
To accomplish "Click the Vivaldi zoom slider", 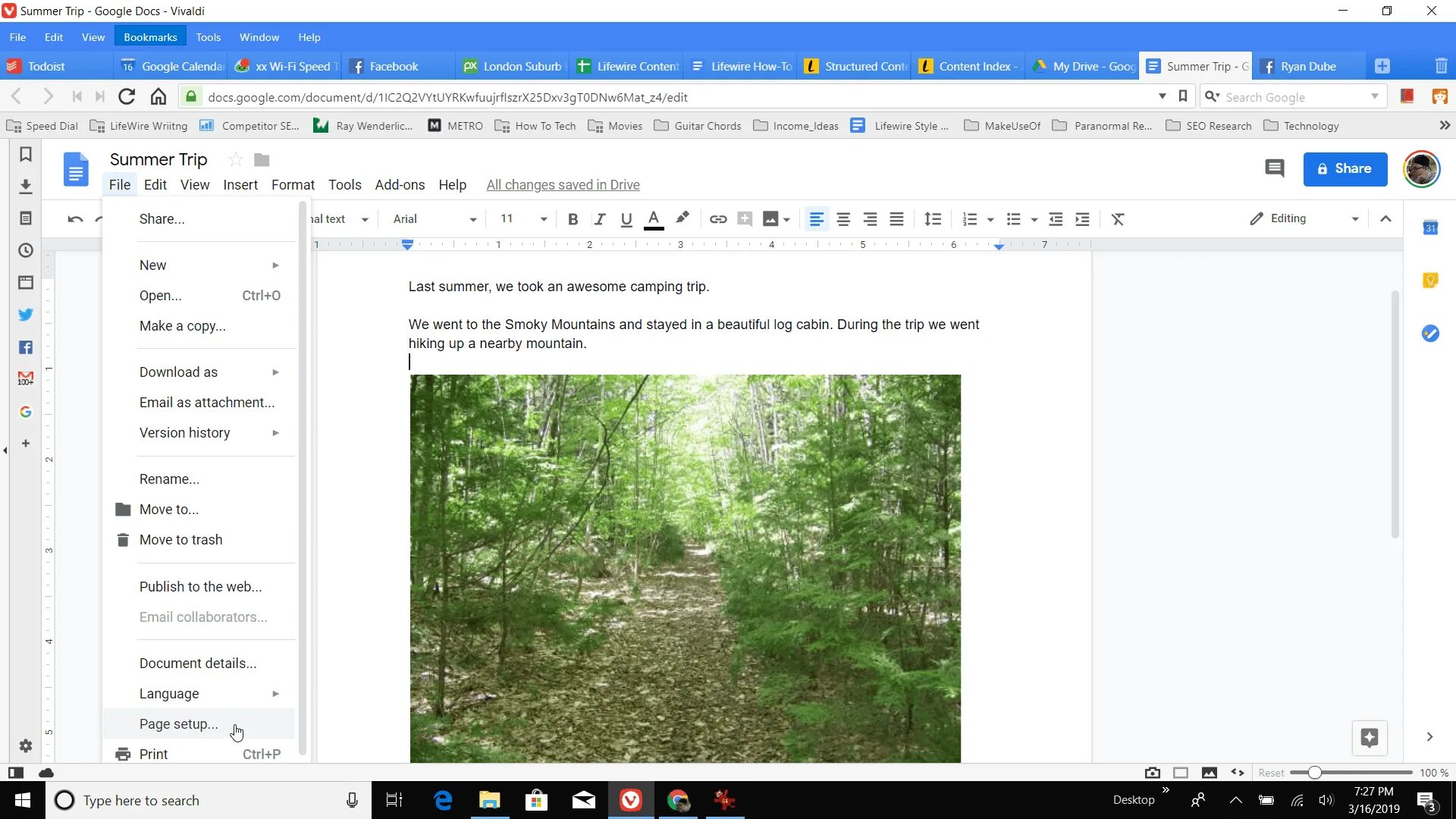I will (1315, 773).
